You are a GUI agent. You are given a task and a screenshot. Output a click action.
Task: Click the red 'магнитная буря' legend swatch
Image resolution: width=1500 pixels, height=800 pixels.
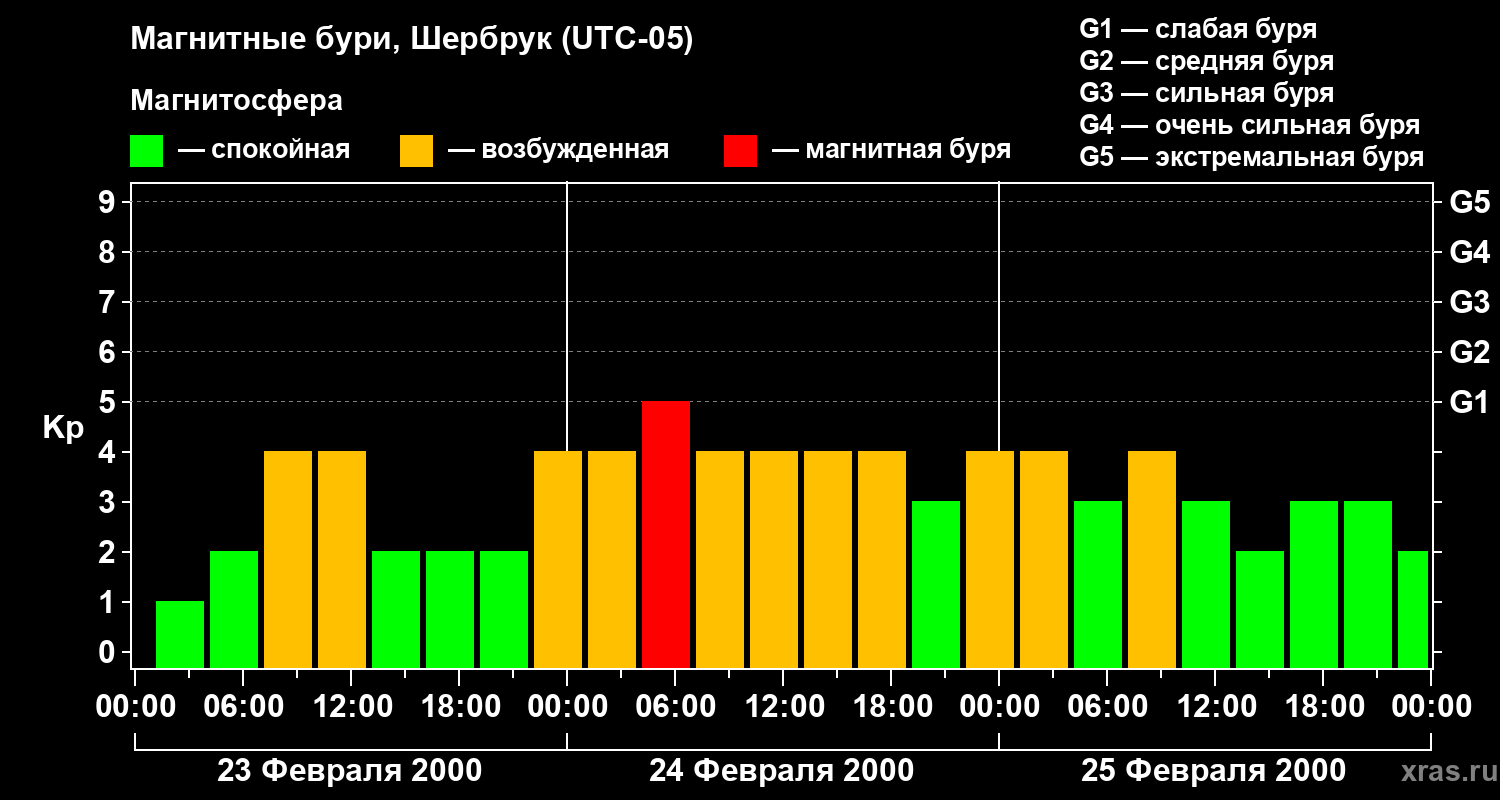[x=740, y=151]
